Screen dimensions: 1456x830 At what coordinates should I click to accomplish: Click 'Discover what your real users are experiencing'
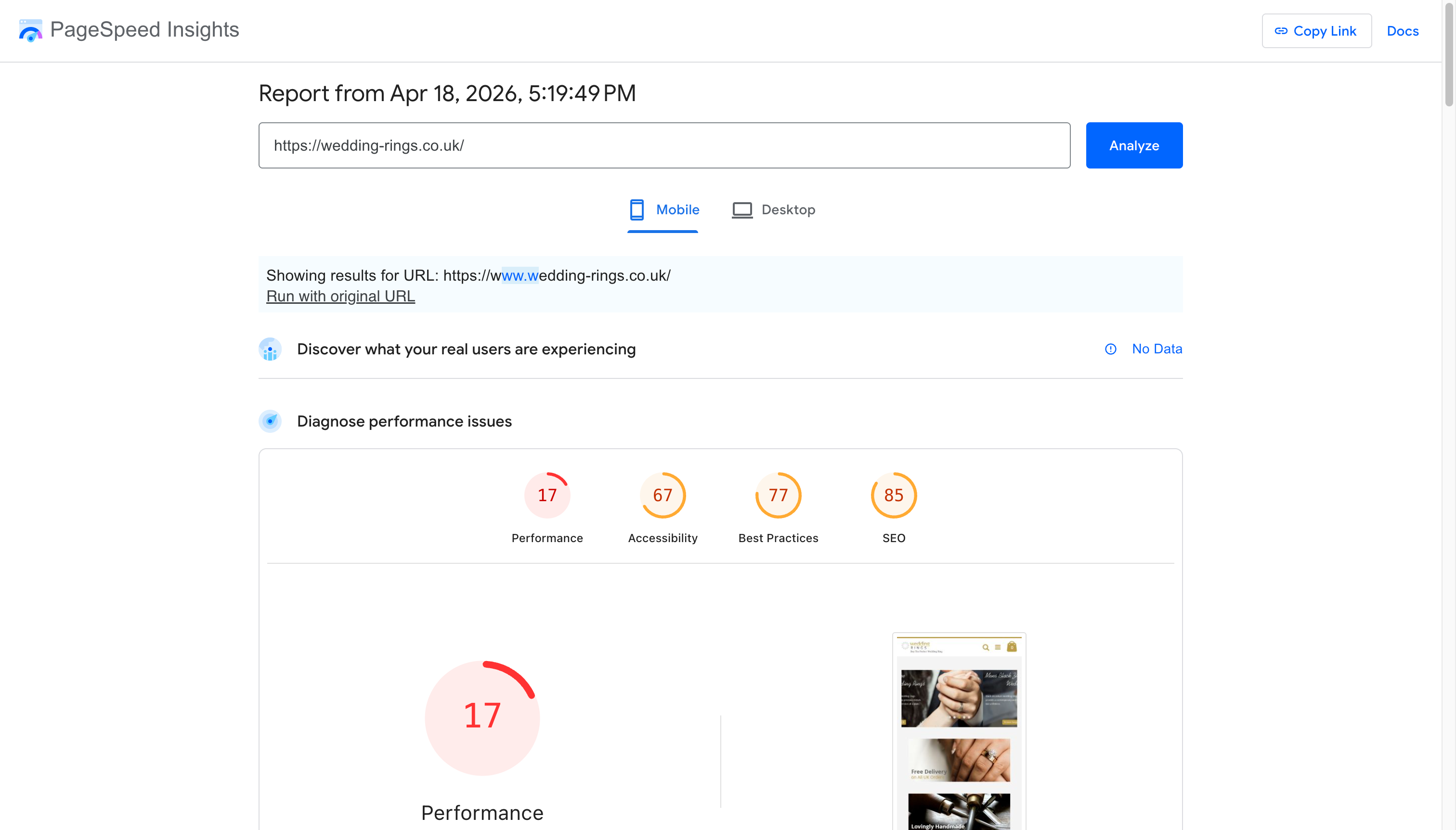[466, 350]
